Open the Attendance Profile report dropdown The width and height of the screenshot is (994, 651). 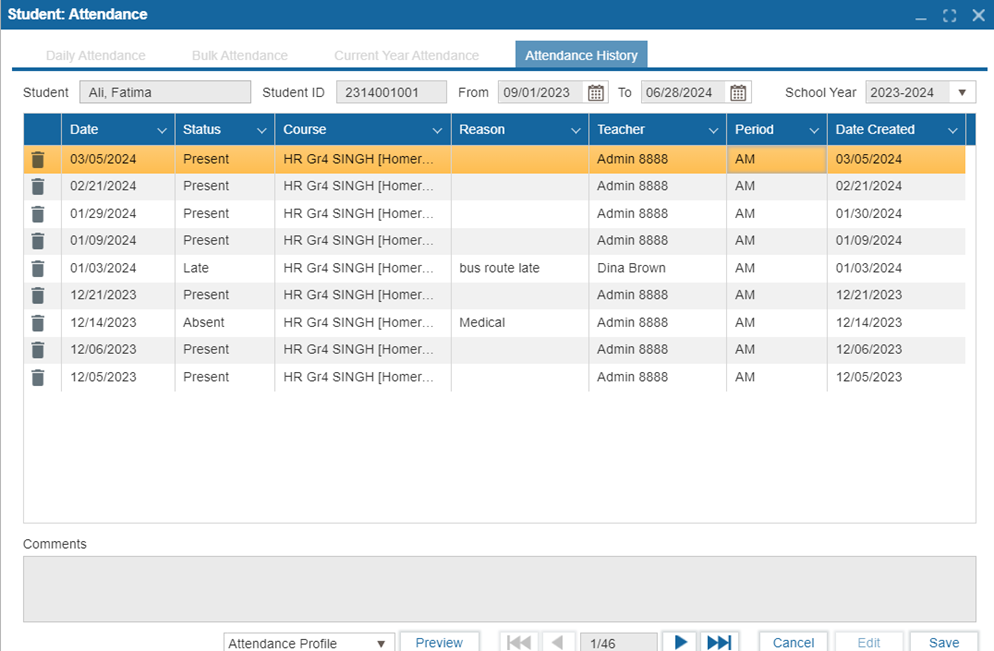point(380,643)
